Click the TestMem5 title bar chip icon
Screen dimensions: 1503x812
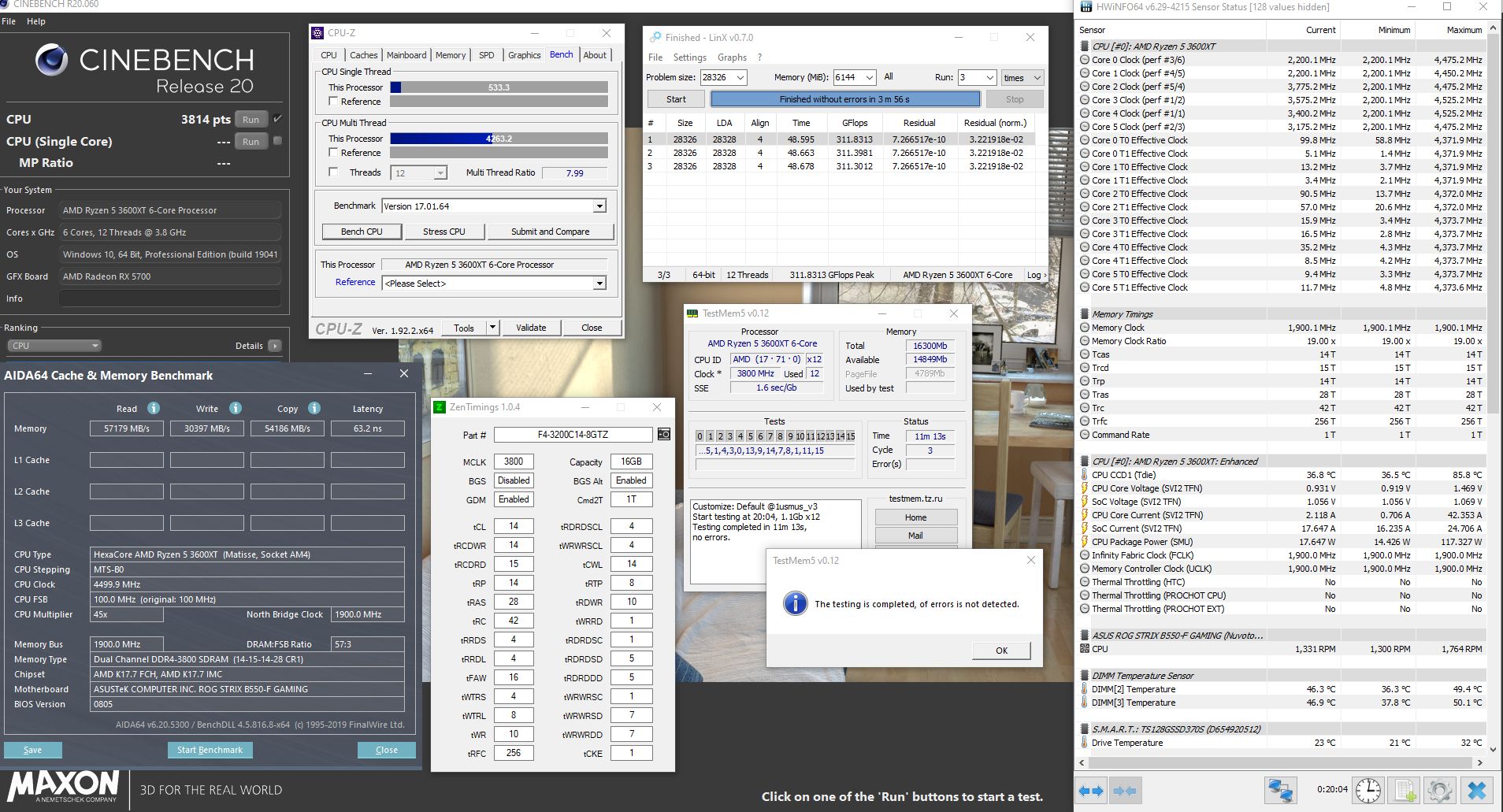pyautogui.click(x=692, y=313)
